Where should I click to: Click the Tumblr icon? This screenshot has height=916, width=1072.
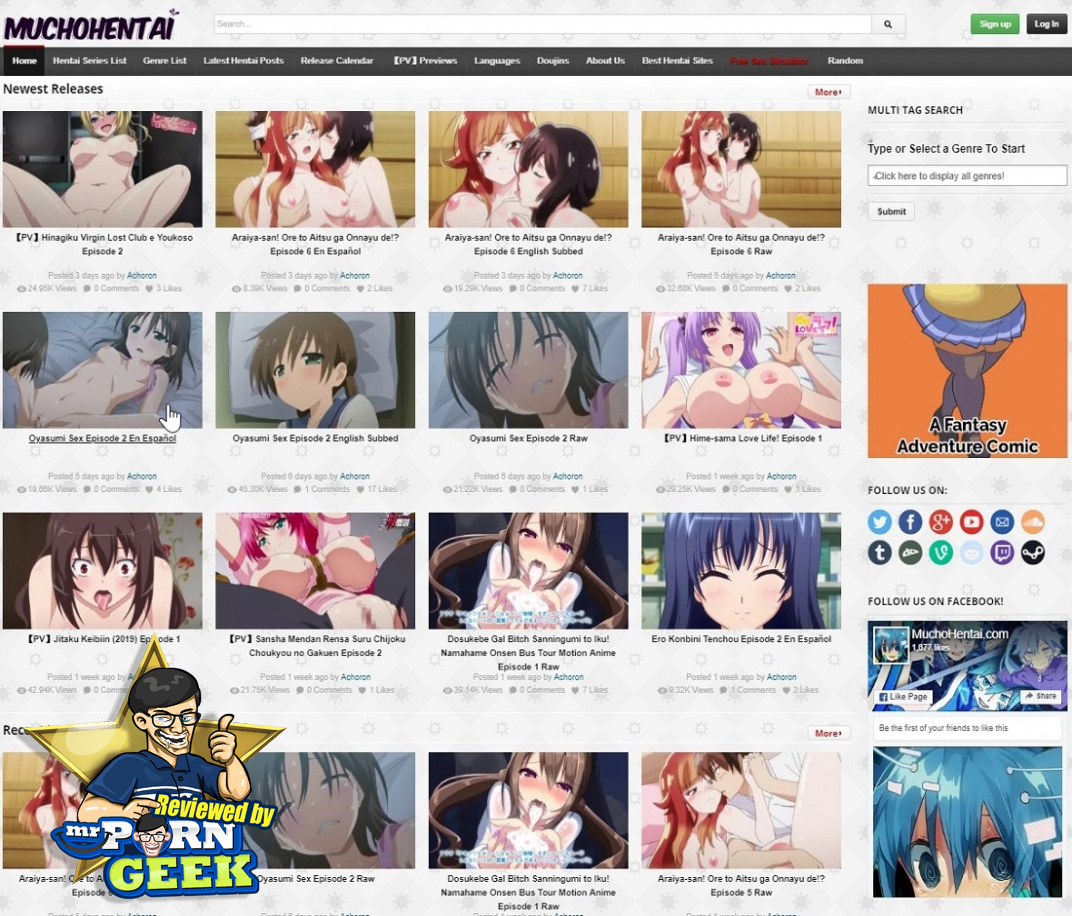pos(880,552)
